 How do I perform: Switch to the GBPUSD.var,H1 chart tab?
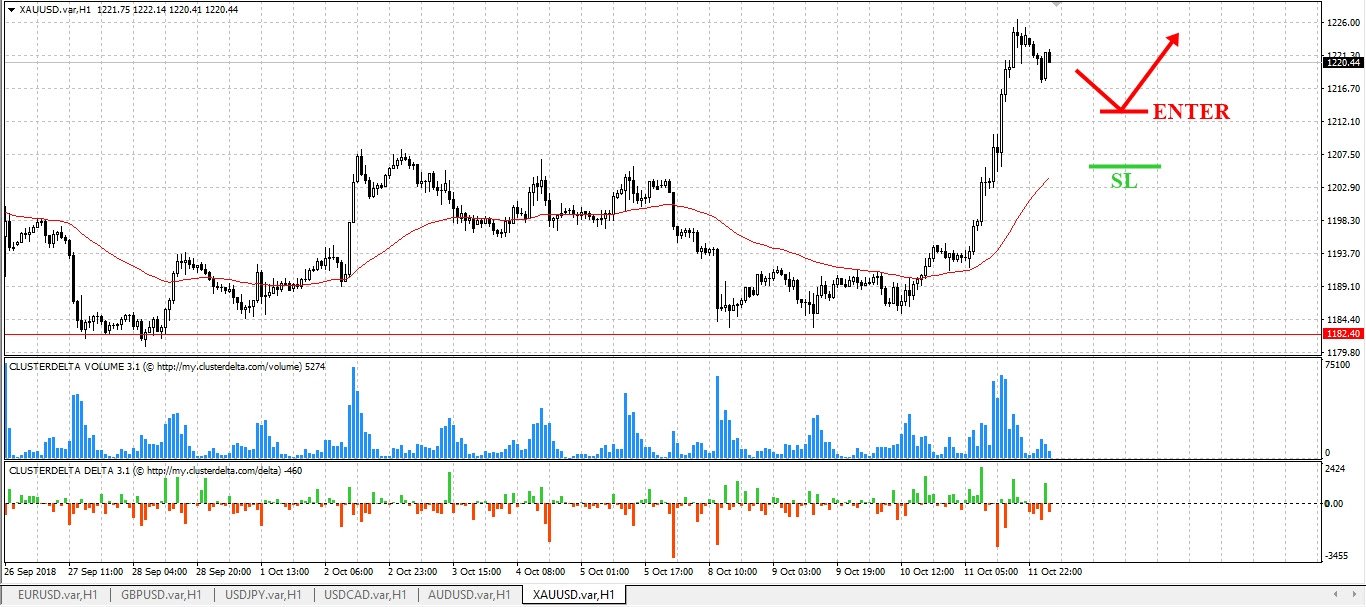159,595
